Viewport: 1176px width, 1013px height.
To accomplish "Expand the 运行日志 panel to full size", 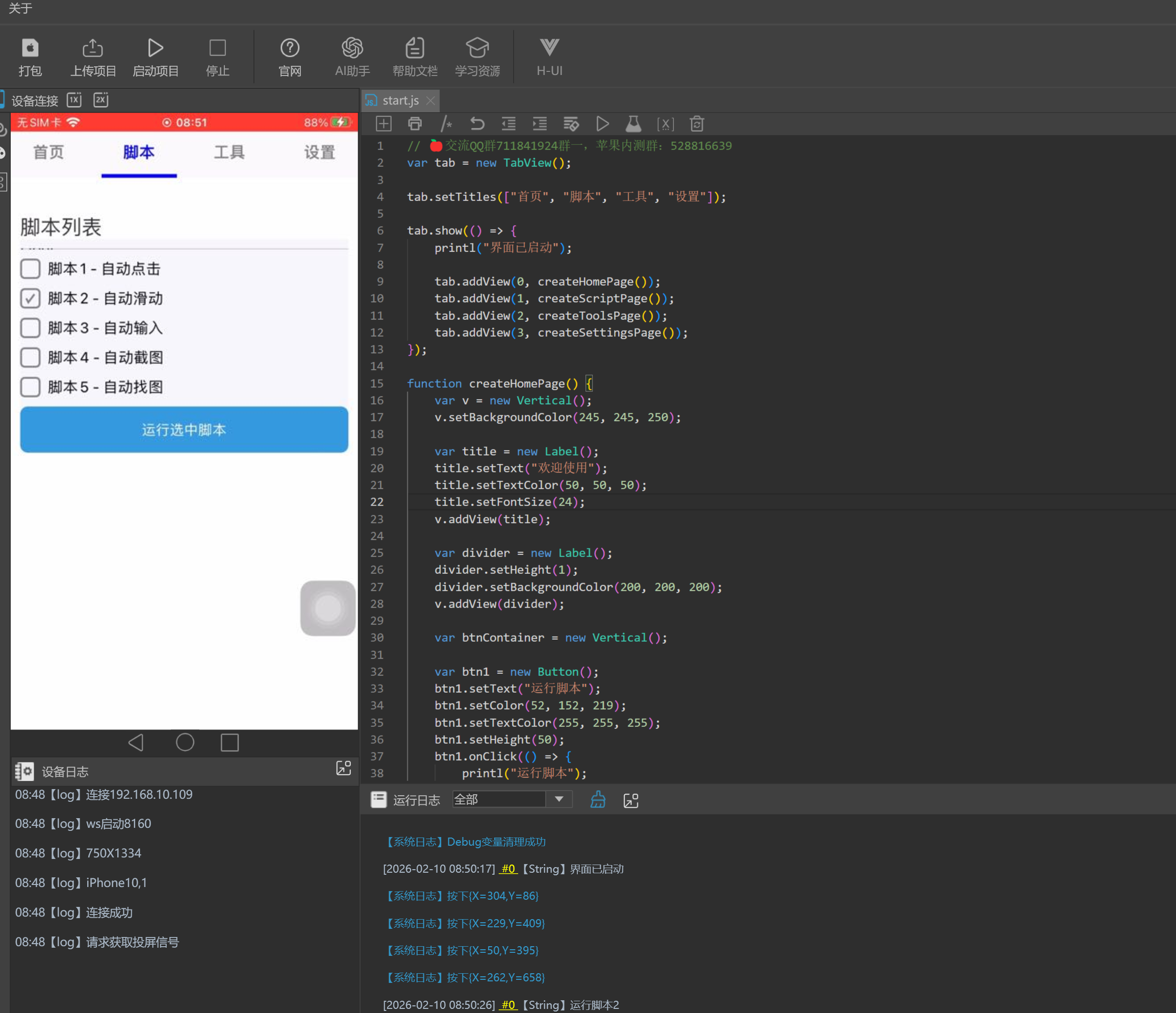I will pos(630,800).
